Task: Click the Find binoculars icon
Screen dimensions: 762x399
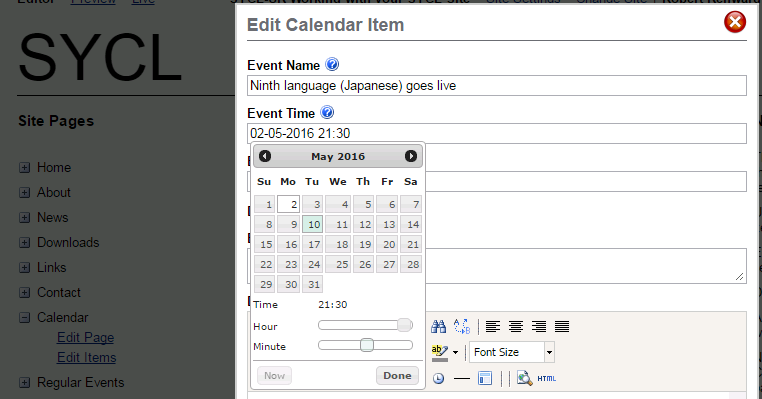Action: pos(438,327)
